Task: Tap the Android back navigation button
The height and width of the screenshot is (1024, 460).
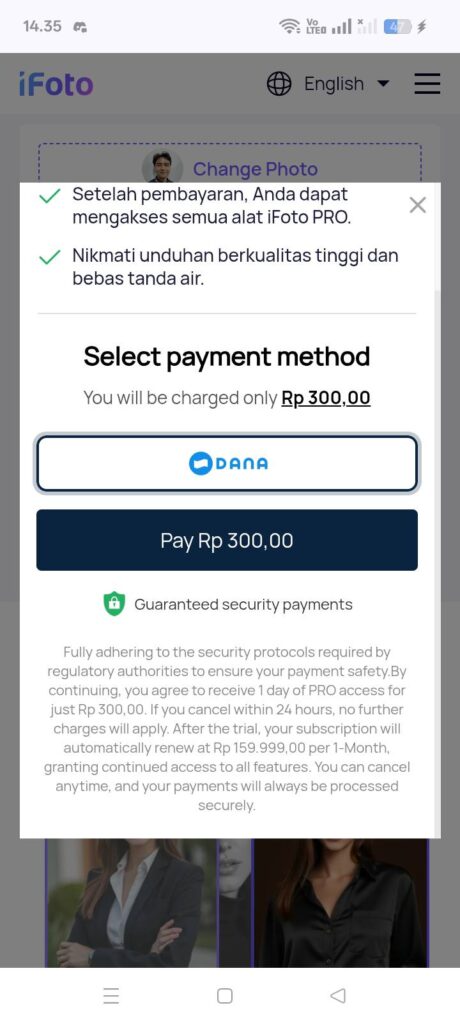Action: (338, 995)
